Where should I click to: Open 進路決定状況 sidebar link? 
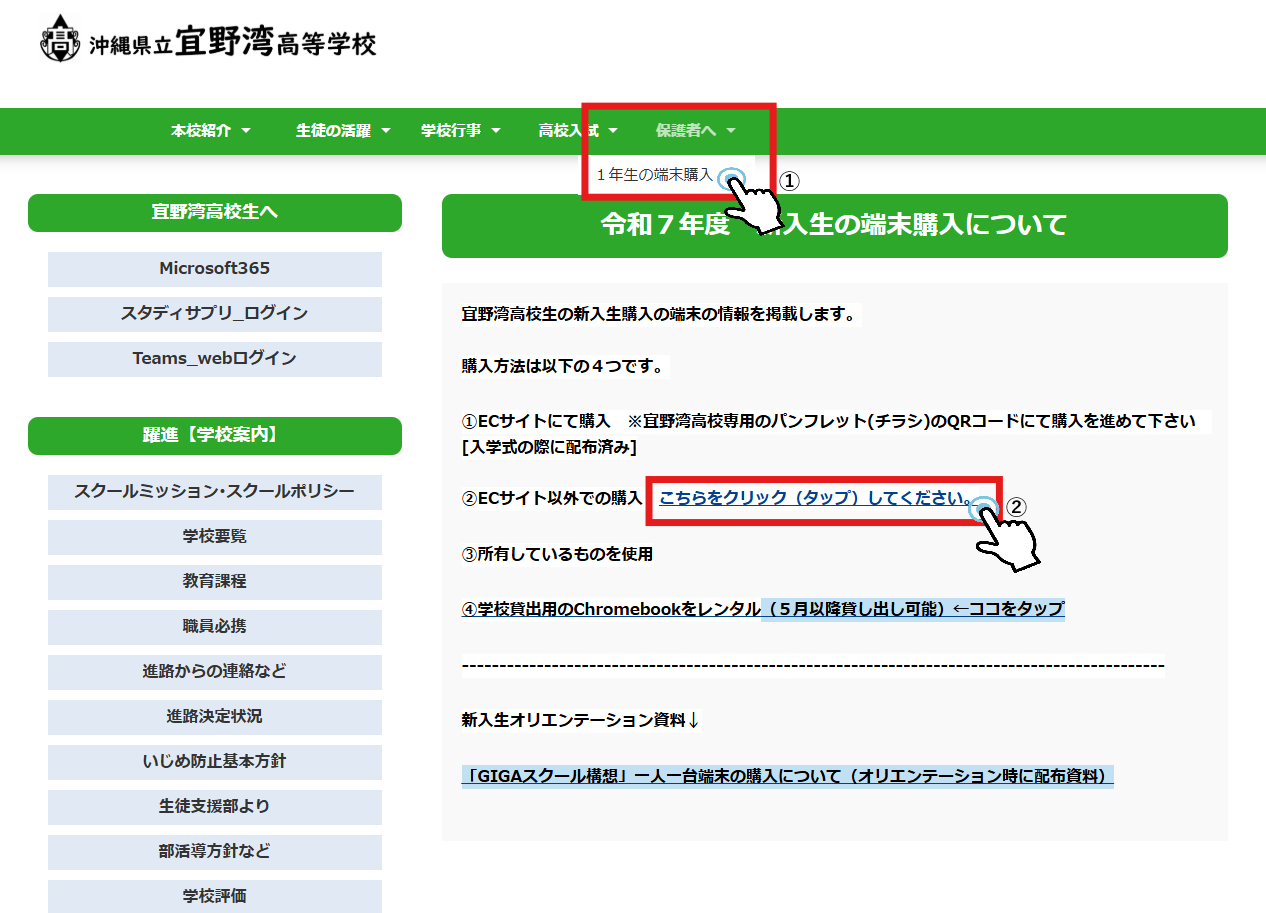214,717
